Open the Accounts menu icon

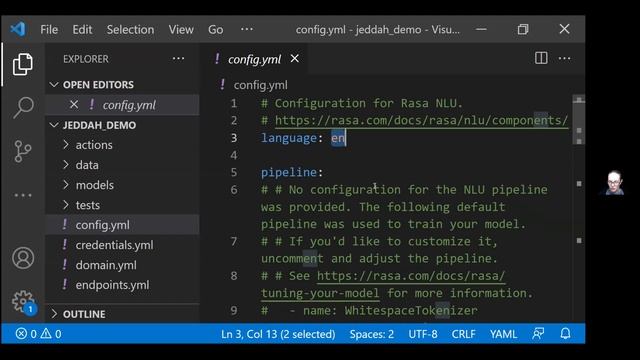23,258
